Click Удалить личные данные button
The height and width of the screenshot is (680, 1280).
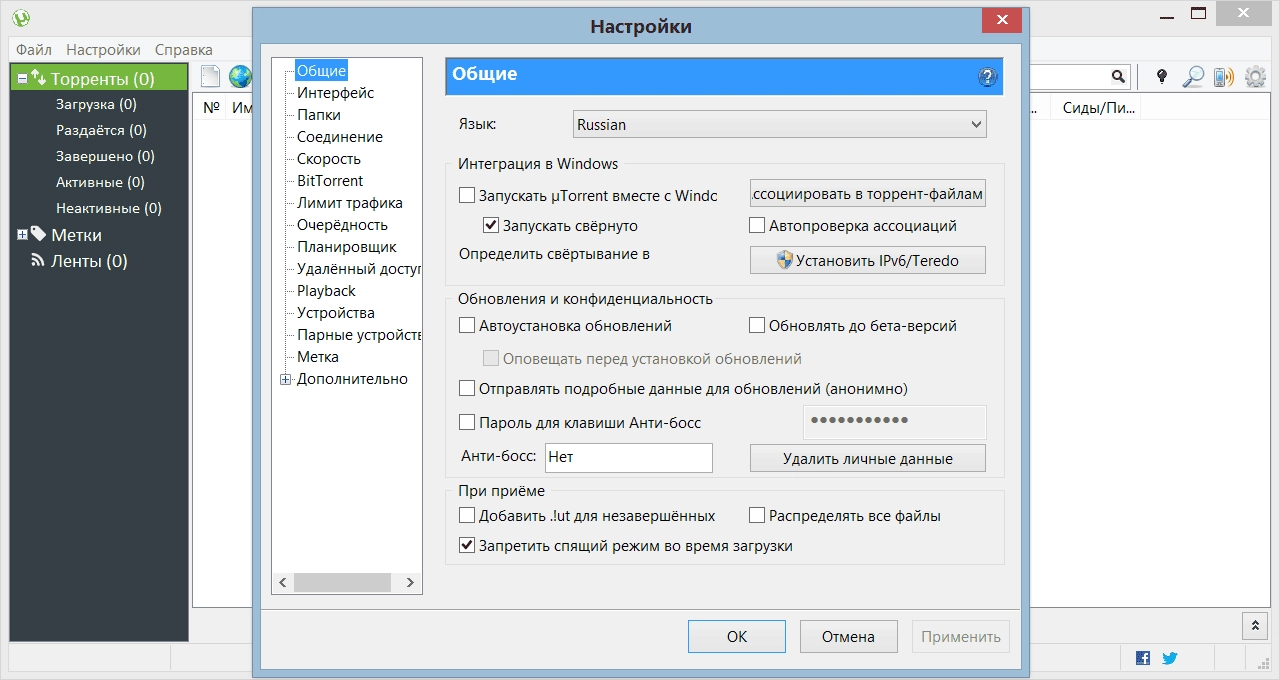pyautogui.click(x=867, y=458)
